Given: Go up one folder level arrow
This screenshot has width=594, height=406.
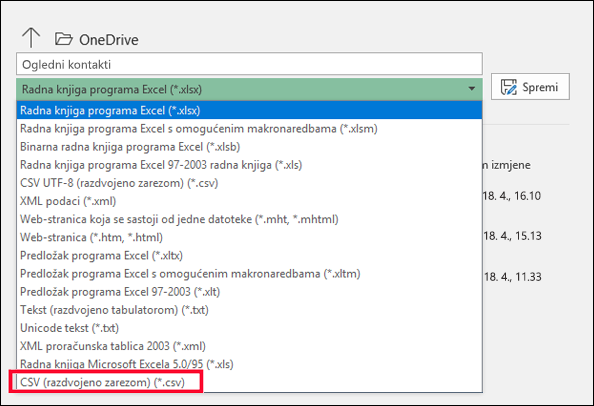Looking at the screenshot, I should [31, 38].
